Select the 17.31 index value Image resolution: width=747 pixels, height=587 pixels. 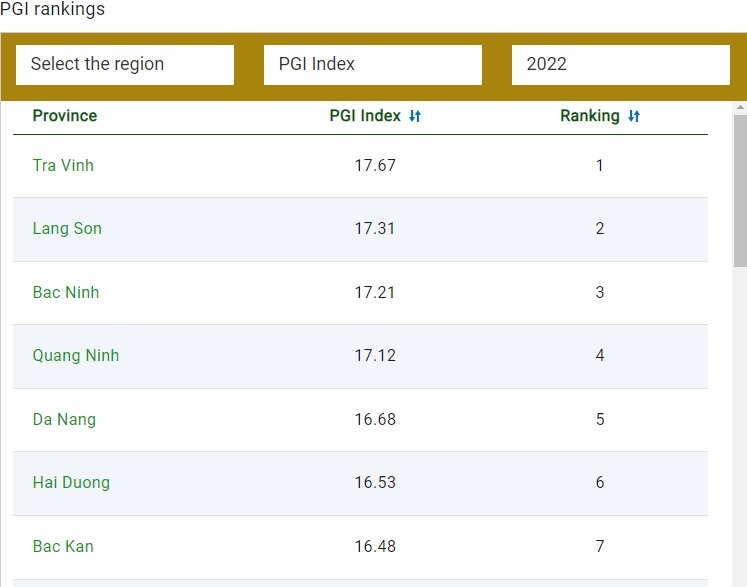tap(375, 228)
